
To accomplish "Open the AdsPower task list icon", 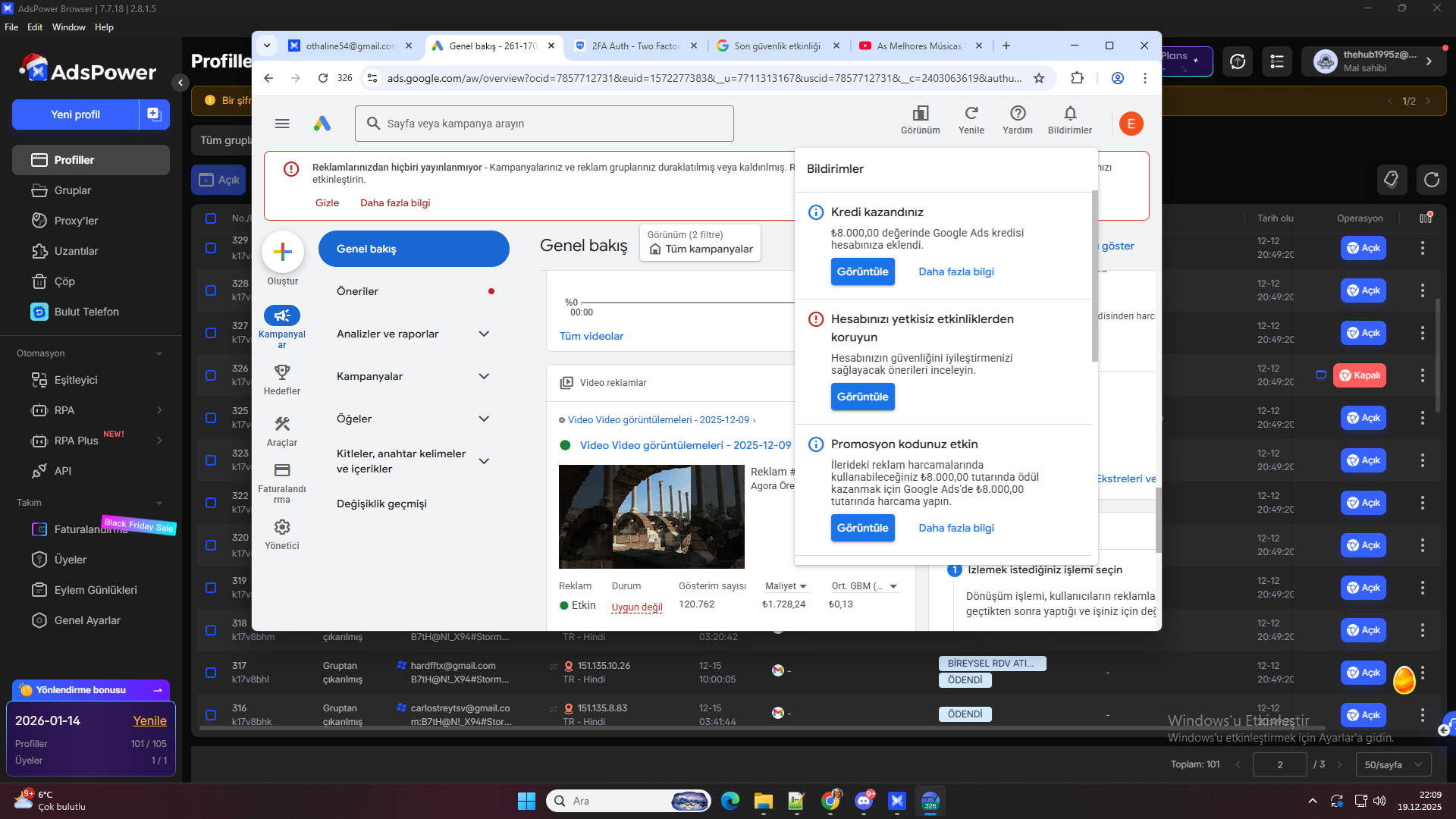I will 1277,61.
